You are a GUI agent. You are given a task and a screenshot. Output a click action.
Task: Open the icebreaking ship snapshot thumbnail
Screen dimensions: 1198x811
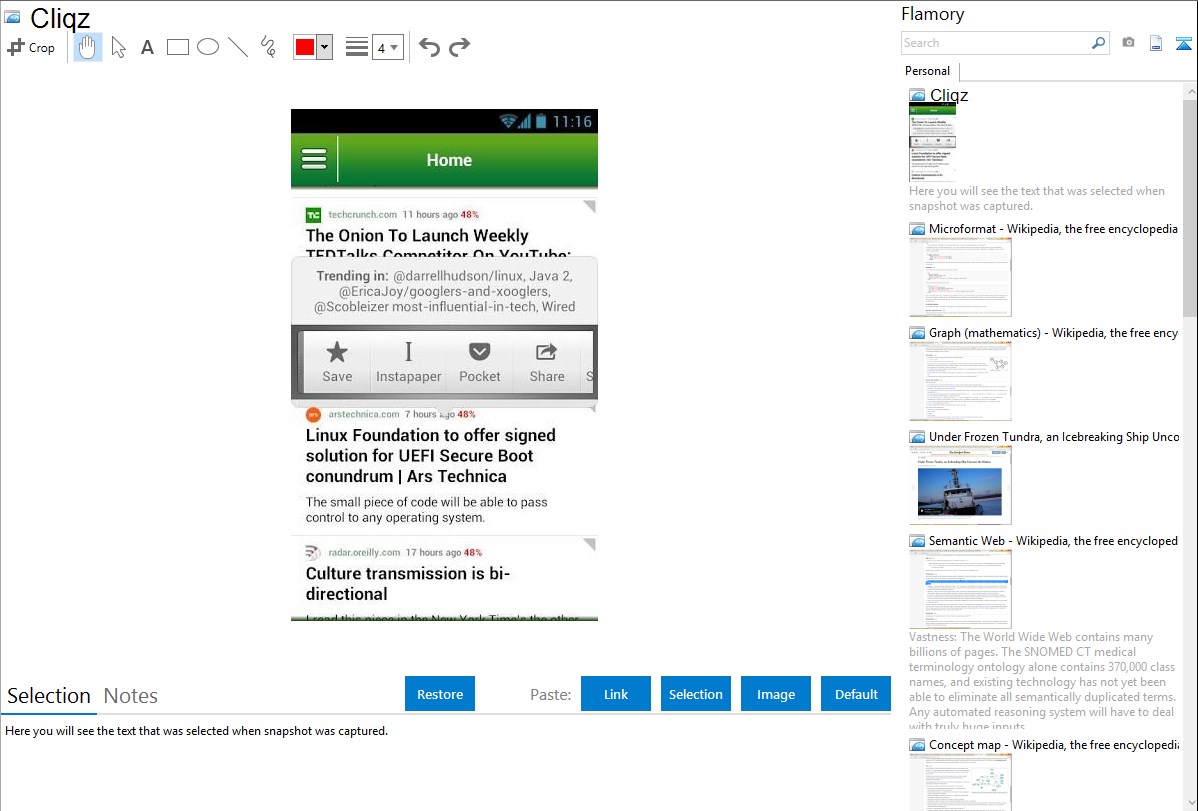tap(960, 485)
